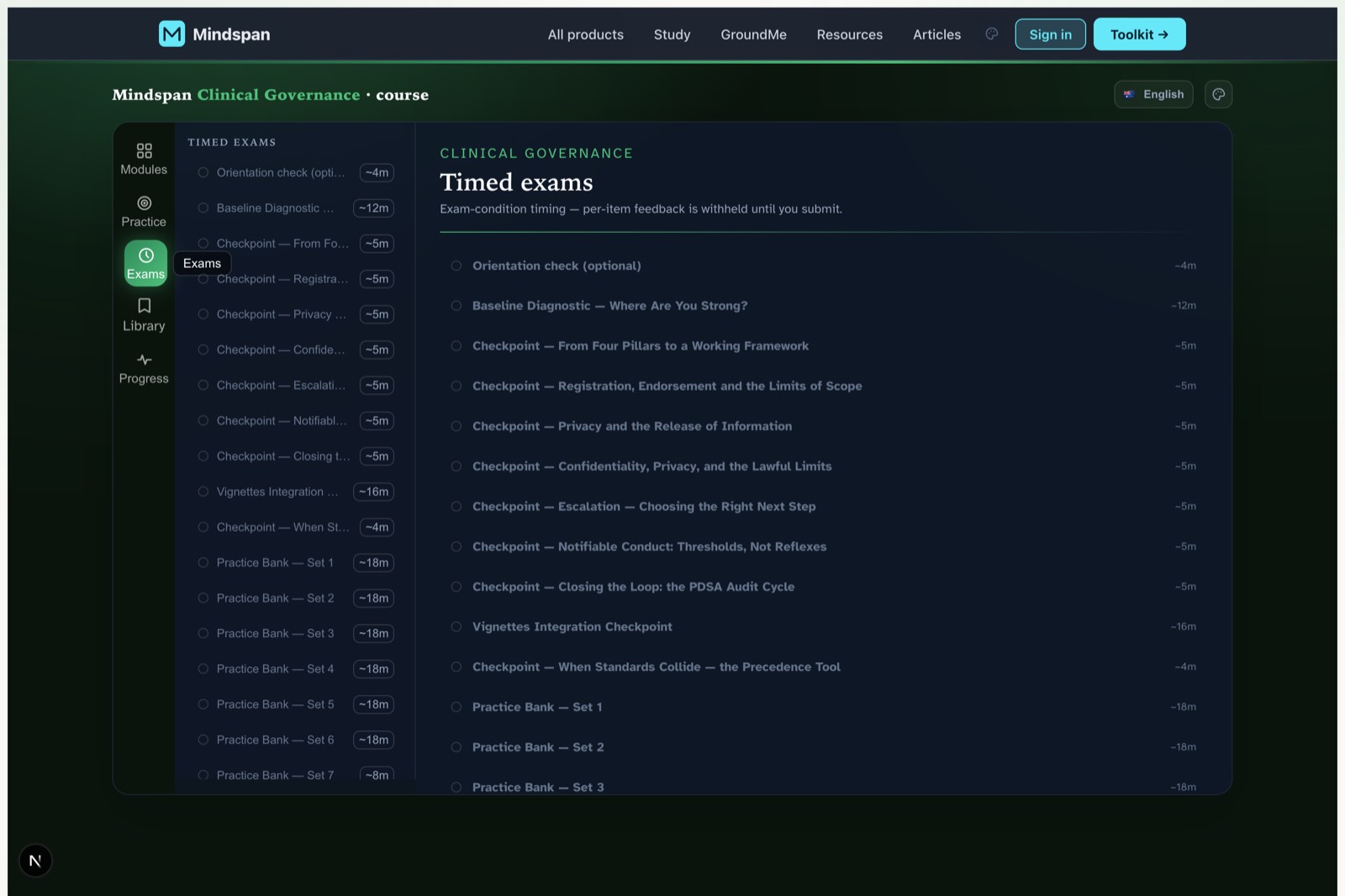Click sidebar Practice Bank — Set 4

point(296,669)
